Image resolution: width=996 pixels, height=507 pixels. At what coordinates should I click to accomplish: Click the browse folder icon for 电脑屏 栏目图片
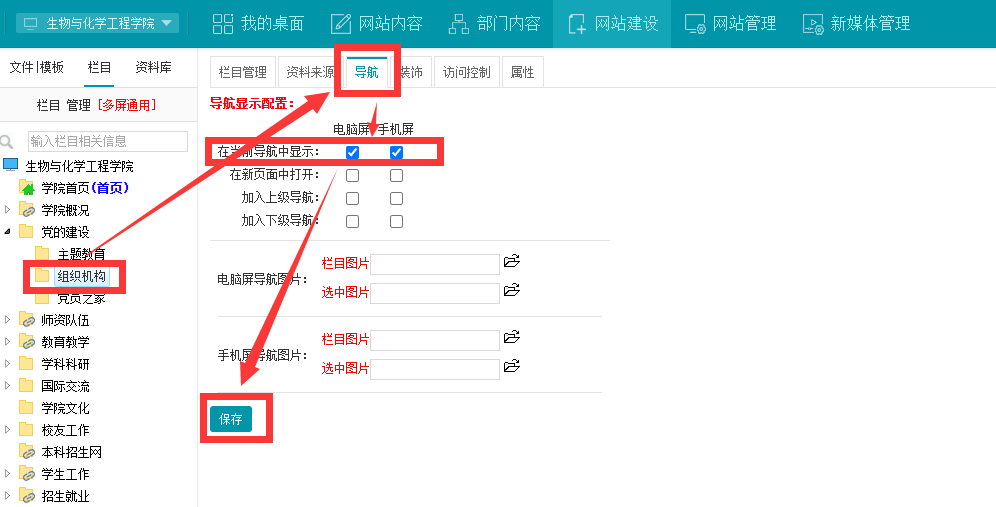click(512, 262)
